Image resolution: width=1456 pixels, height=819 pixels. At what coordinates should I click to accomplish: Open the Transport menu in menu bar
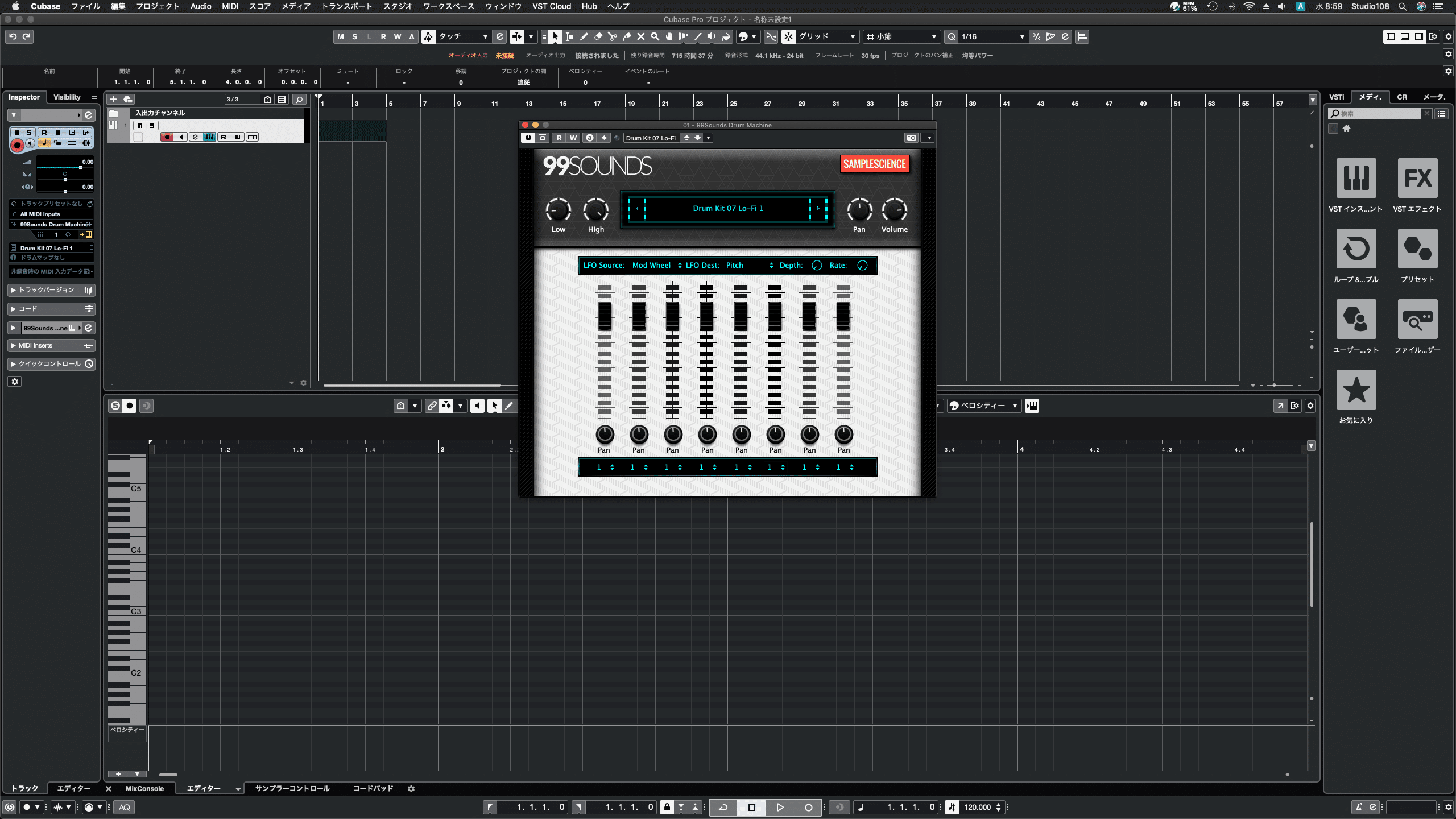(347, 6)
